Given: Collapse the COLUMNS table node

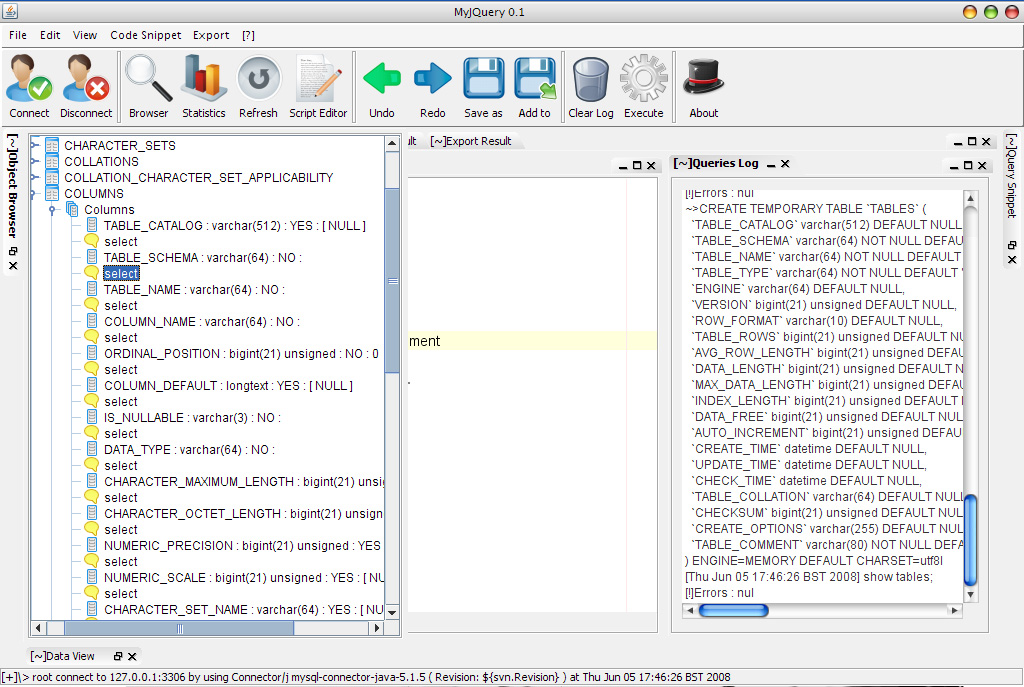Looking at the screenshot, I should (x=35, y=194).
